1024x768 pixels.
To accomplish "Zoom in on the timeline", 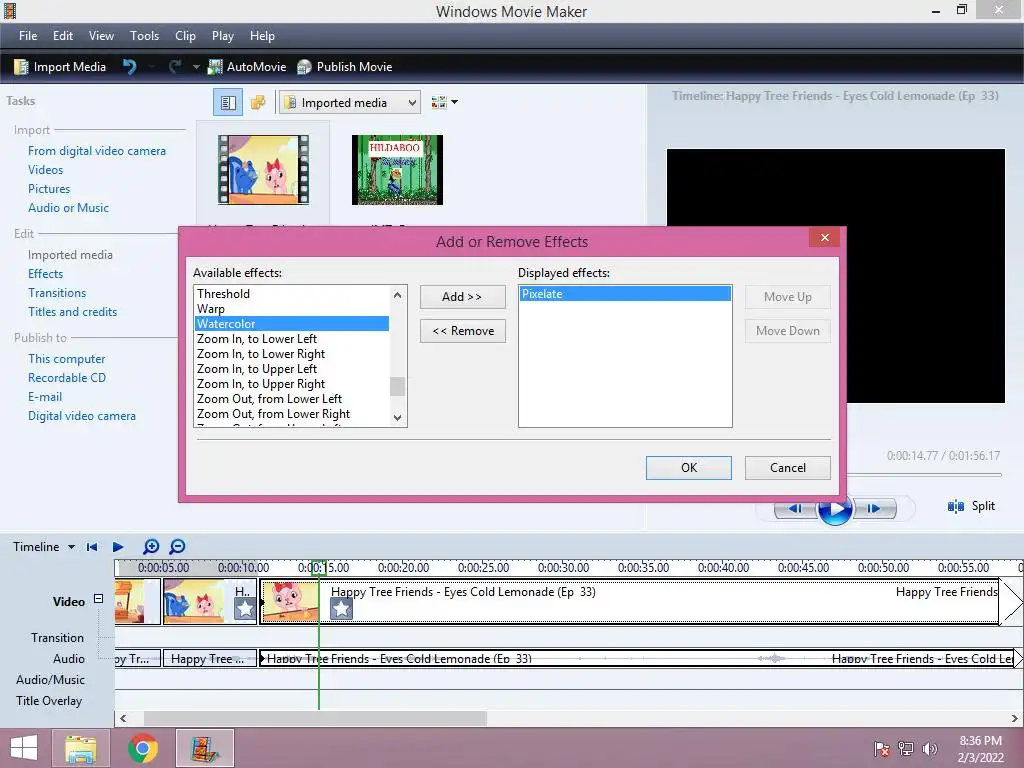I will coord(151,547).
